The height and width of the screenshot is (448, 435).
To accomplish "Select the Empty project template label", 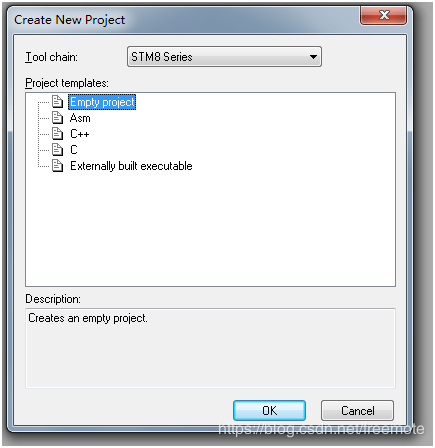I will tap(102, 102).
